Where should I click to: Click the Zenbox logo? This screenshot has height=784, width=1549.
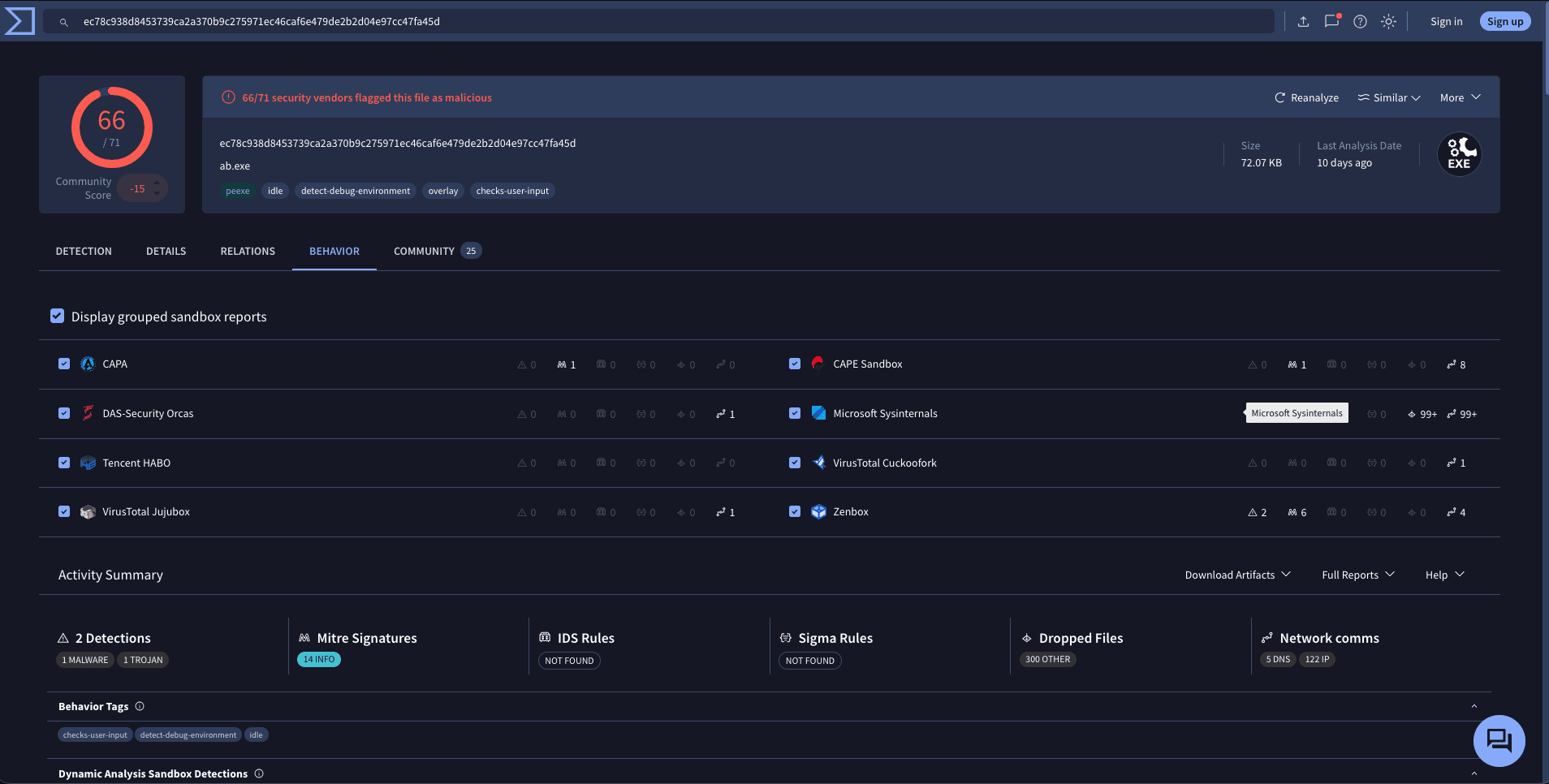pyautogui.click(x=818, y=512)
